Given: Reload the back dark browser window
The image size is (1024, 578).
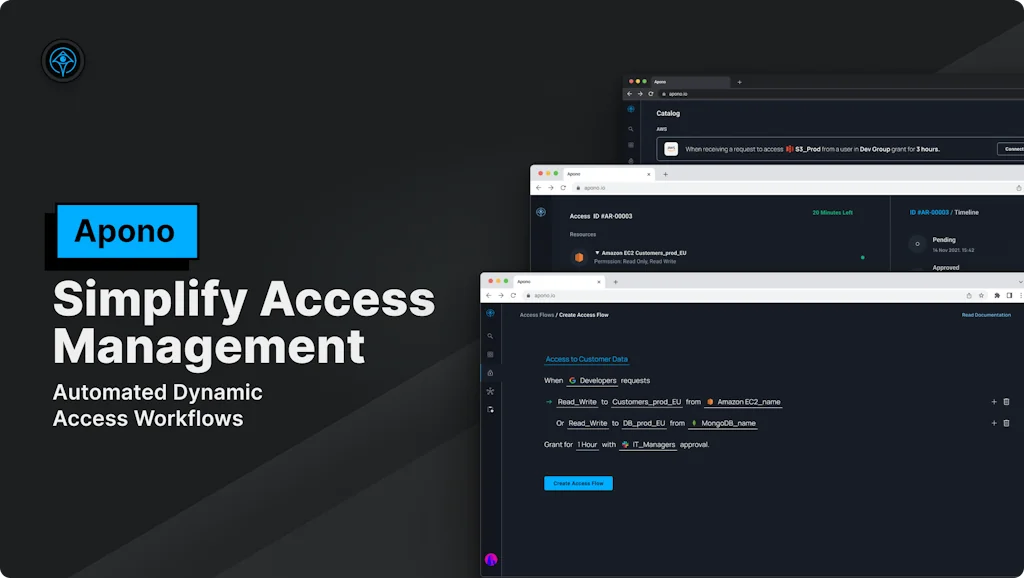Looking at the screenshot, I should tap(650, 94).
